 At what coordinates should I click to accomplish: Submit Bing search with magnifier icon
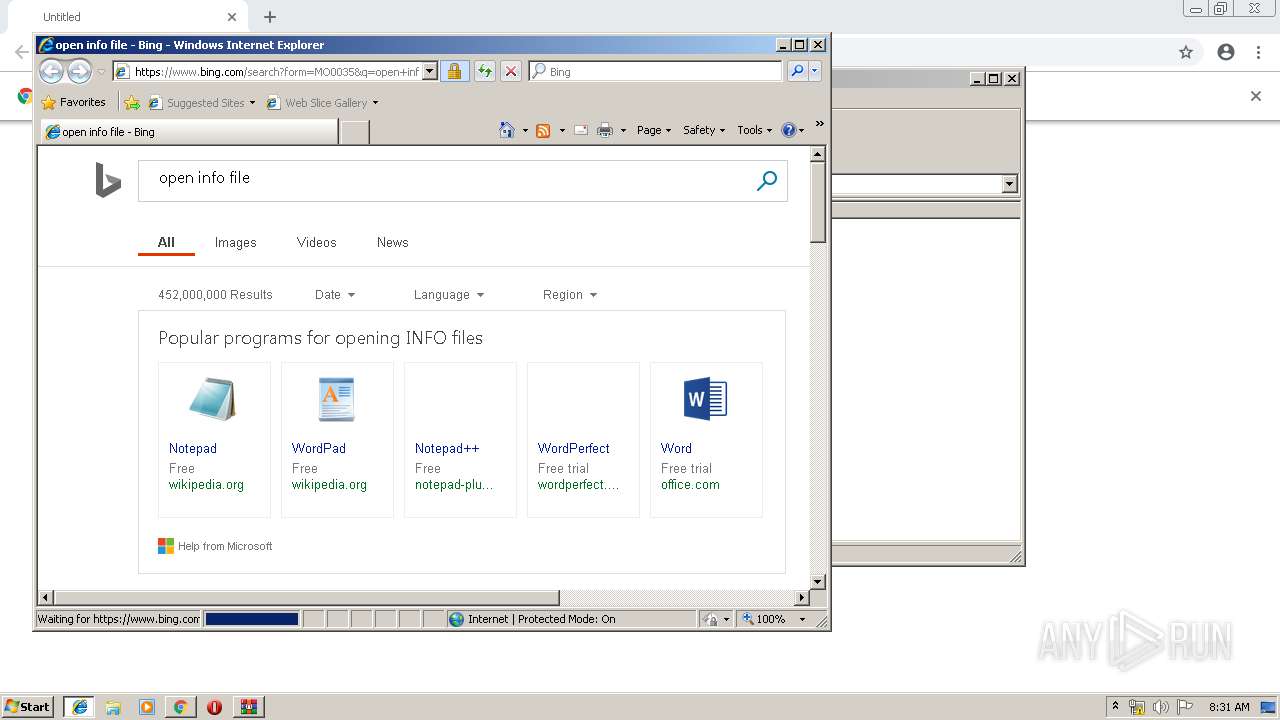tap(767, 181)
